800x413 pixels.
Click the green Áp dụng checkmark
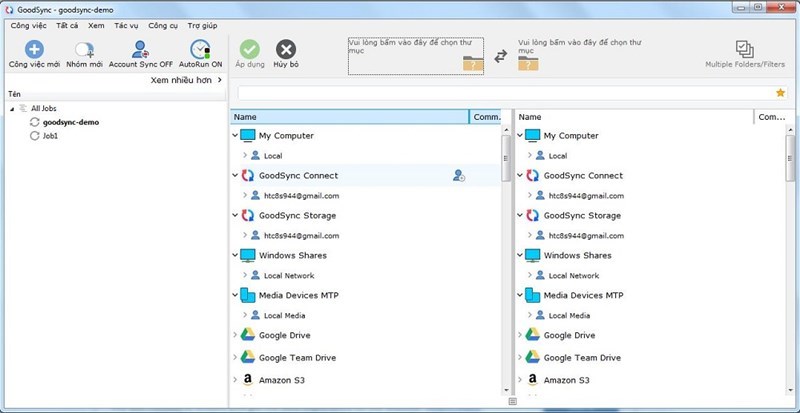250,50
